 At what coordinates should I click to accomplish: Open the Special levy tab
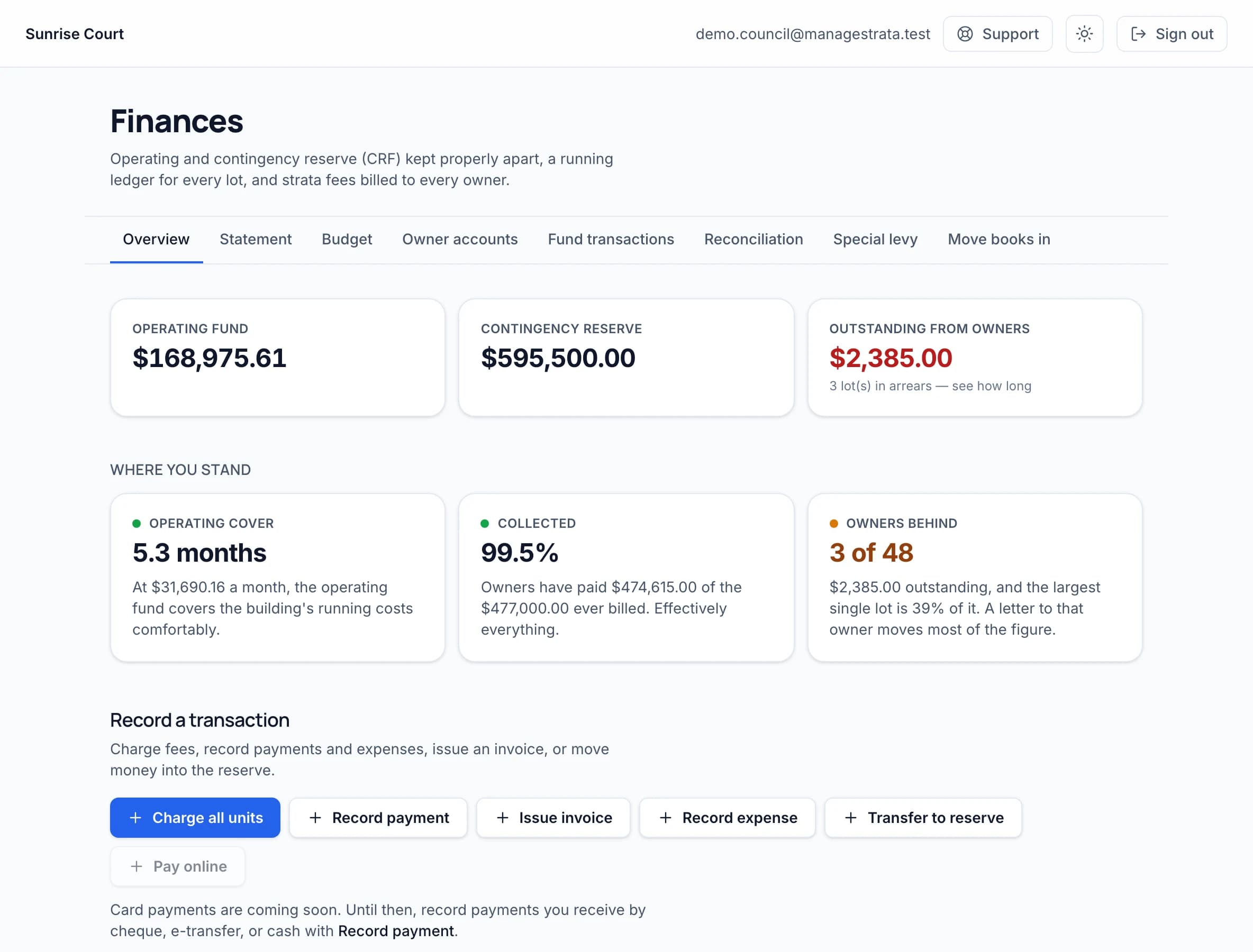click(x=875, y=240)
